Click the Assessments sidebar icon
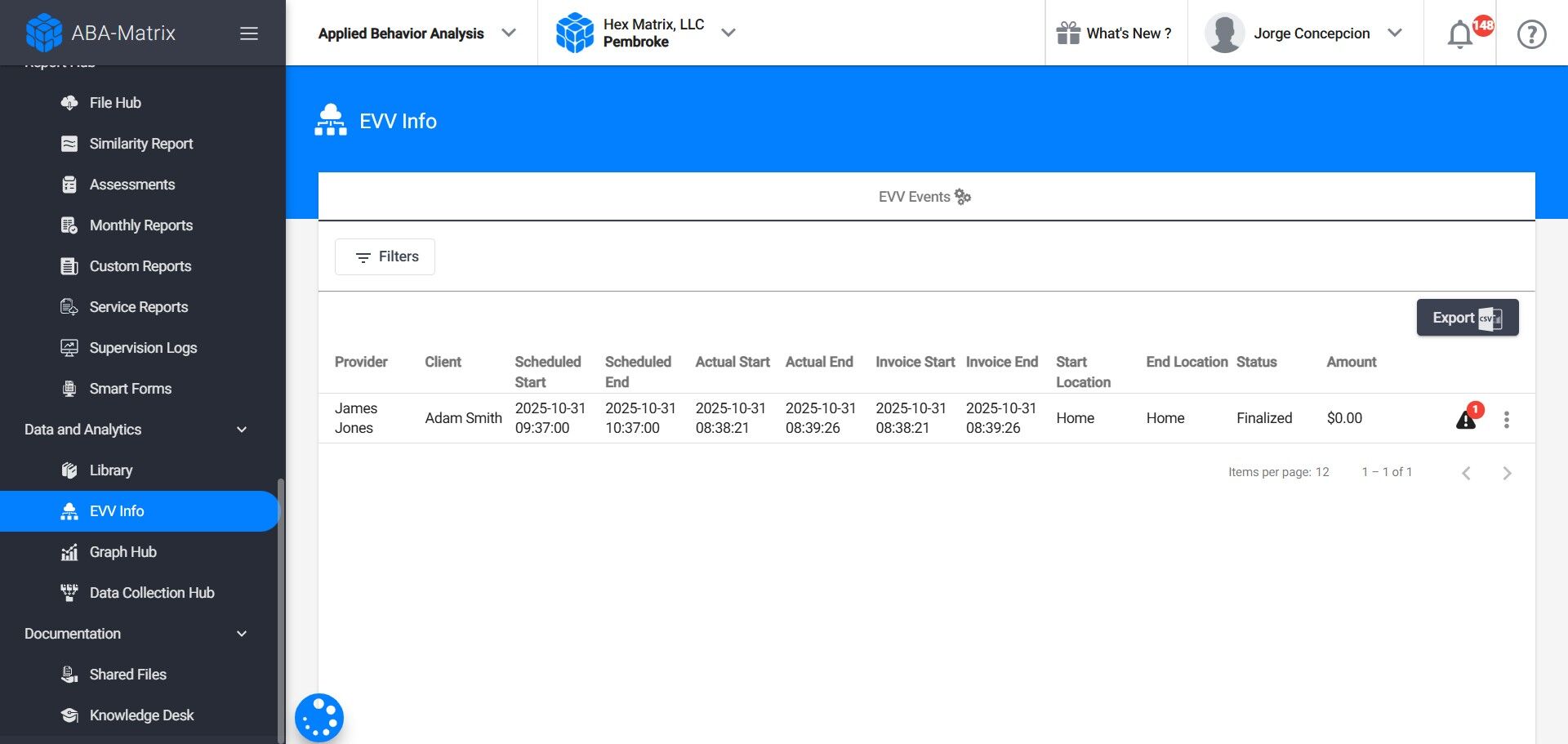Screen dimensions: 1568x744 pos(69,185)
